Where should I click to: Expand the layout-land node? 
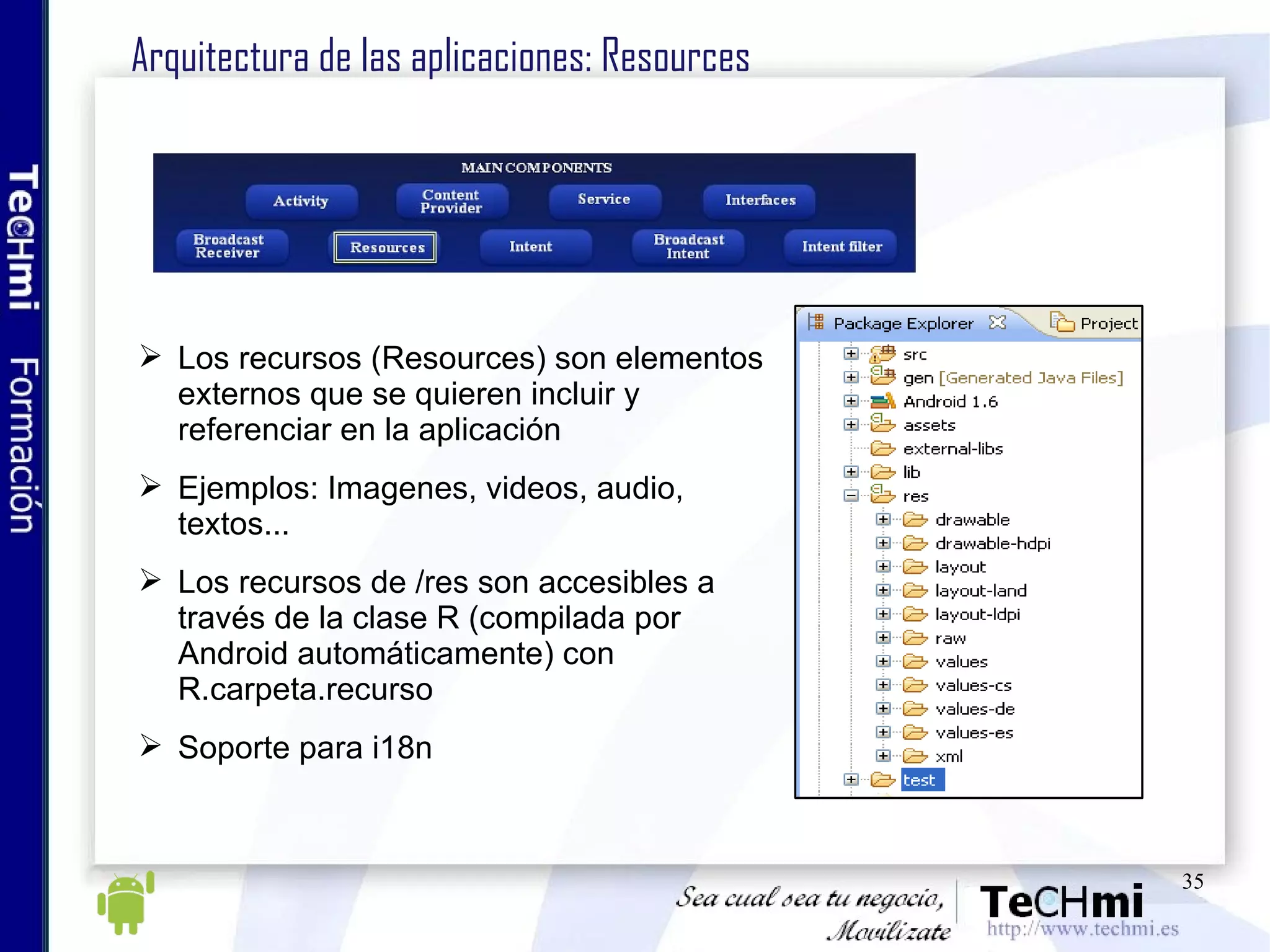tap(883, 590)
